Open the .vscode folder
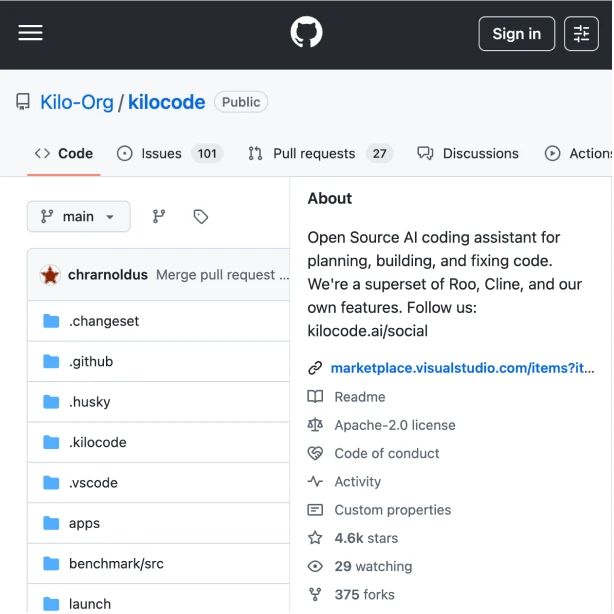 click(x=93, y=482)
